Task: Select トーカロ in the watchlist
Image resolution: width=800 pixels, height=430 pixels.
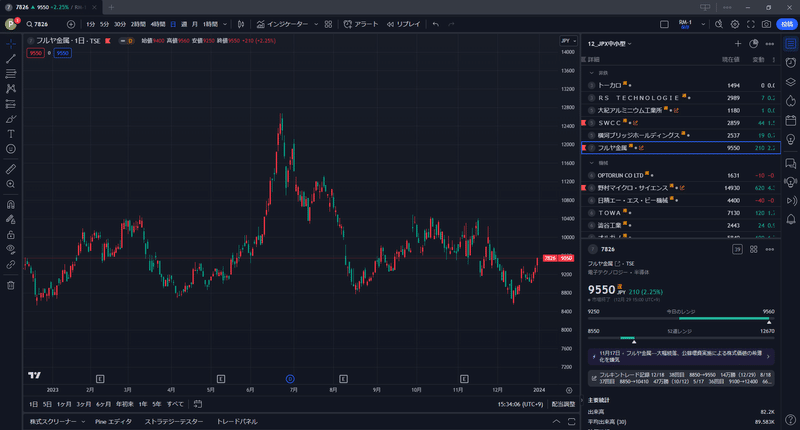Action: click(681, 85)
